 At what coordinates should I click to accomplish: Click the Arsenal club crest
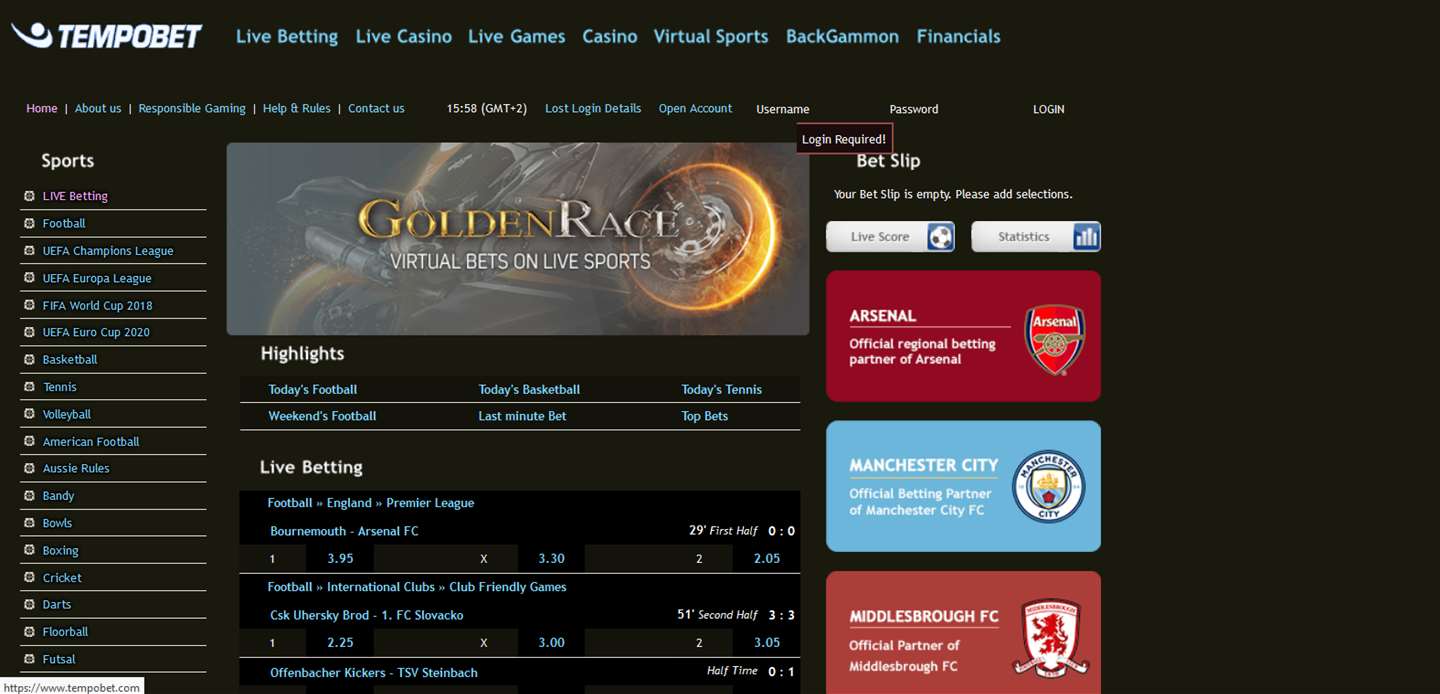tap(1055, 339)
